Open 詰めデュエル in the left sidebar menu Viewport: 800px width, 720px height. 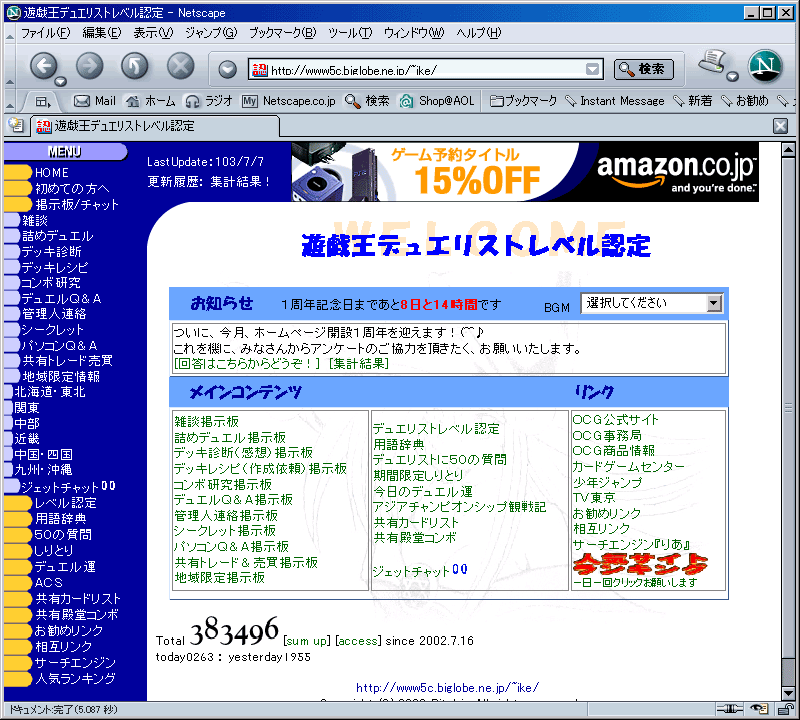[x=57, y=236]
